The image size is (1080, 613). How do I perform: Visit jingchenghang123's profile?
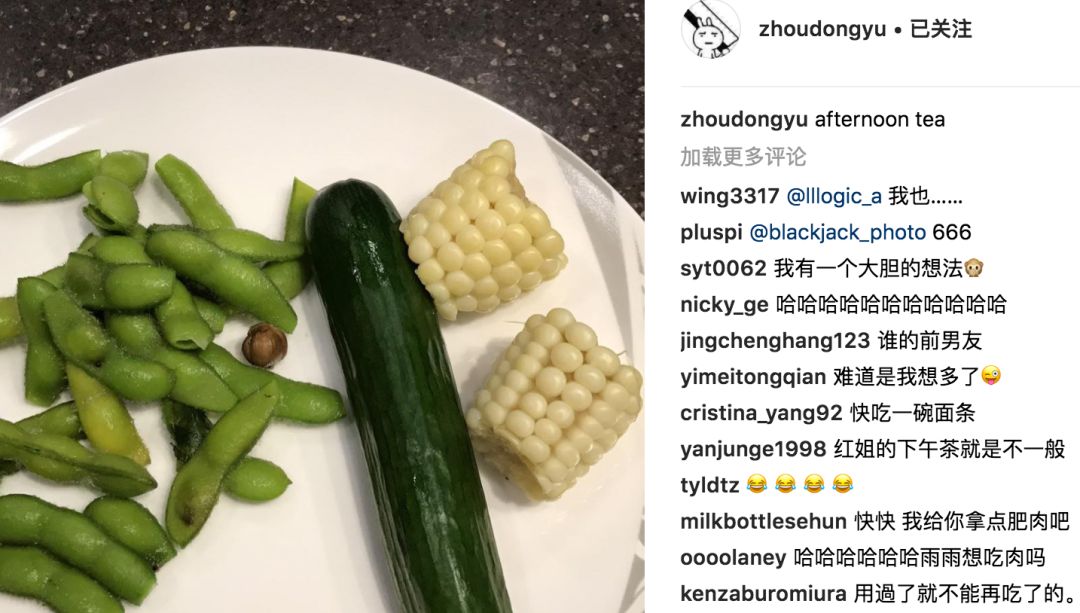pos(775,341)
